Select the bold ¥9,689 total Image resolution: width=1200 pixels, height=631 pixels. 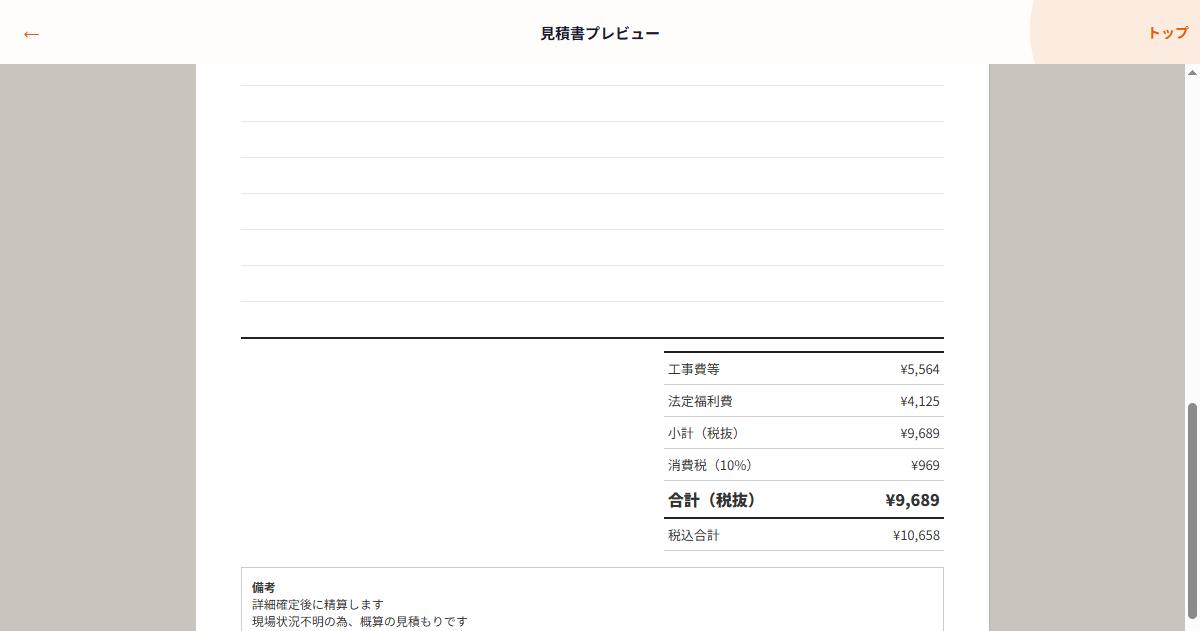(x=912, y=500)
